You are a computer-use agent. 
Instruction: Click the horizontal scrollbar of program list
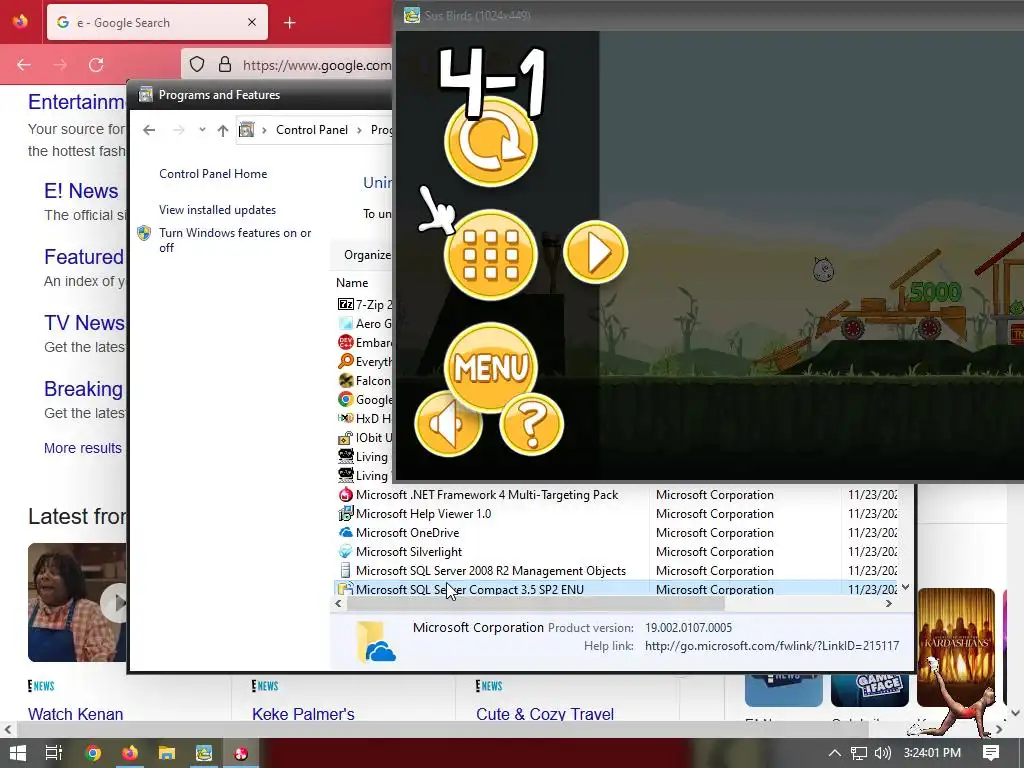(536, 604)
